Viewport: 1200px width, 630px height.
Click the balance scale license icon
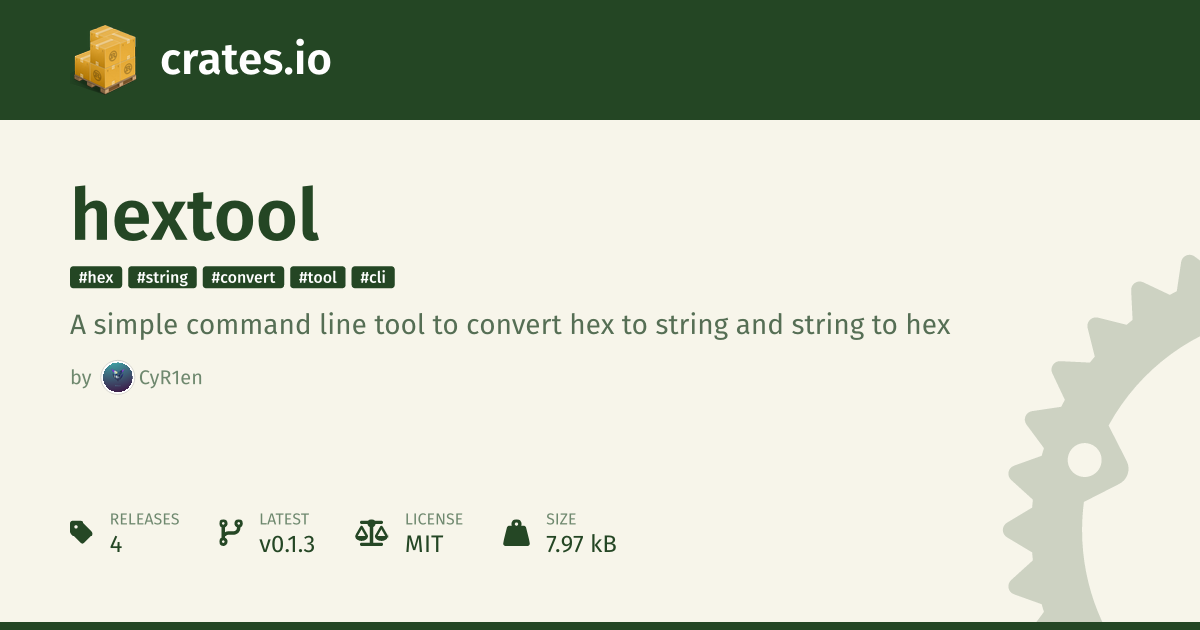tap(371, 532)
